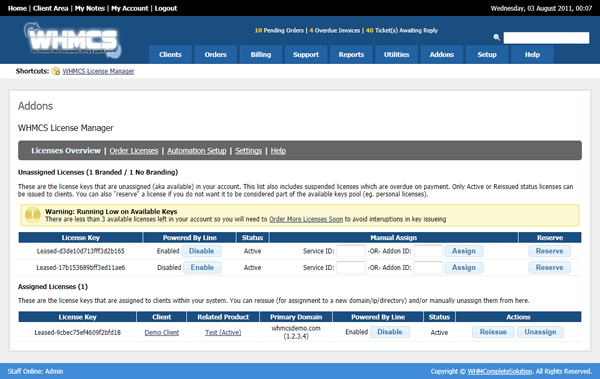Open the Support menu
This screenshot has height=379, width=600.
click(x=306, y=54)
